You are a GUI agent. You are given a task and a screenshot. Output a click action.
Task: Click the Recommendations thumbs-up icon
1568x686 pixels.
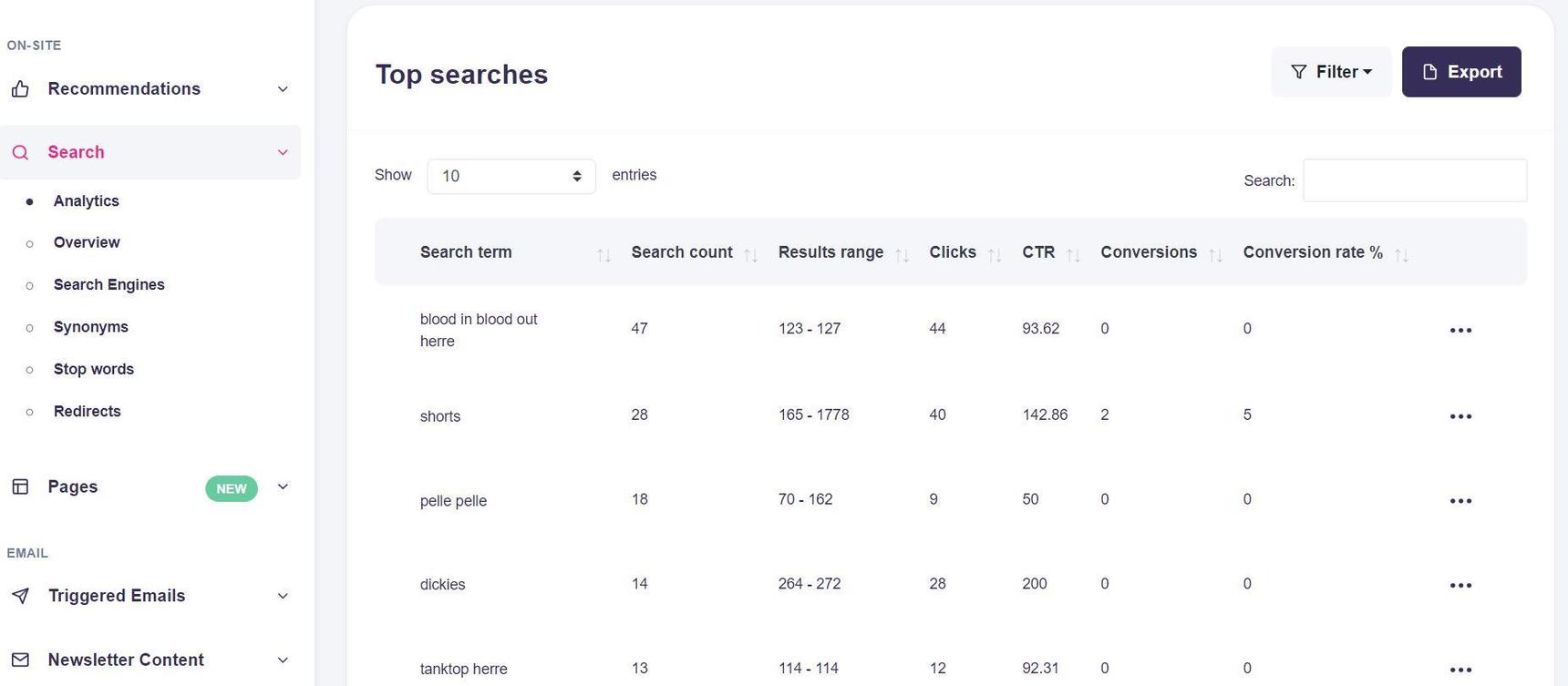(x=20, y=89)
